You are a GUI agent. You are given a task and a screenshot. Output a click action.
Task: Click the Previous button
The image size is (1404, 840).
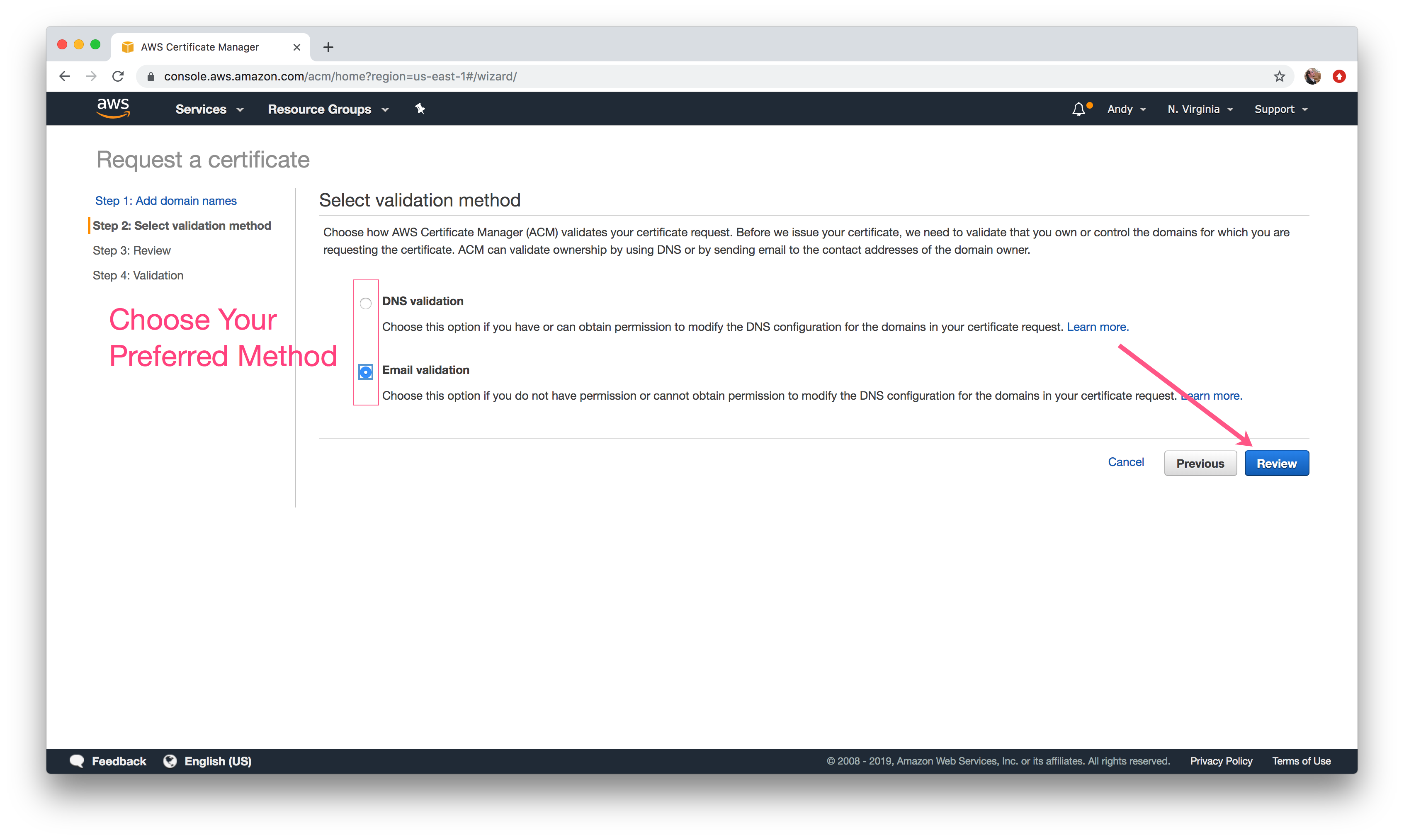pyautogui.click(x=1200, y=464)
